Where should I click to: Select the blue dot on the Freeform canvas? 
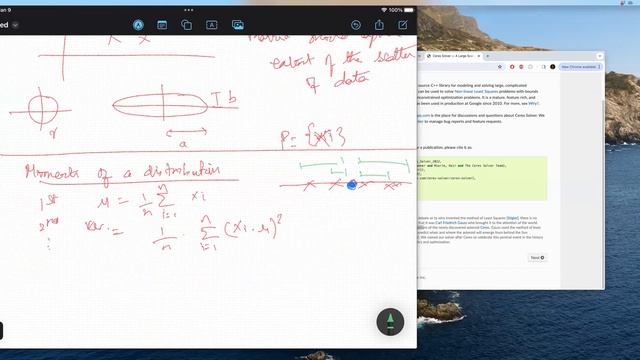[x=351, y=185]
